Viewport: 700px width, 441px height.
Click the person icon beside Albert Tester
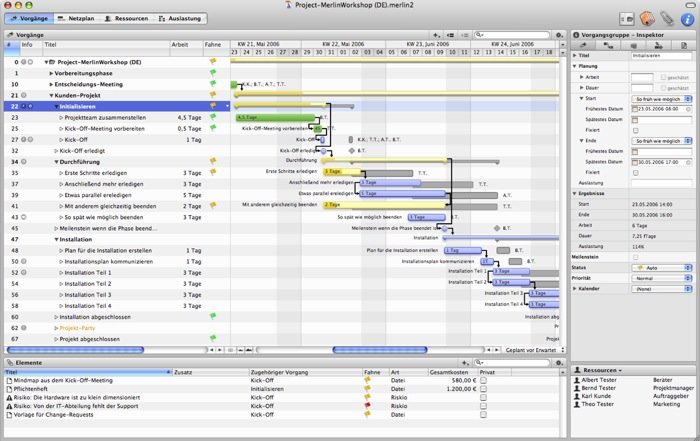coord(576,380)
